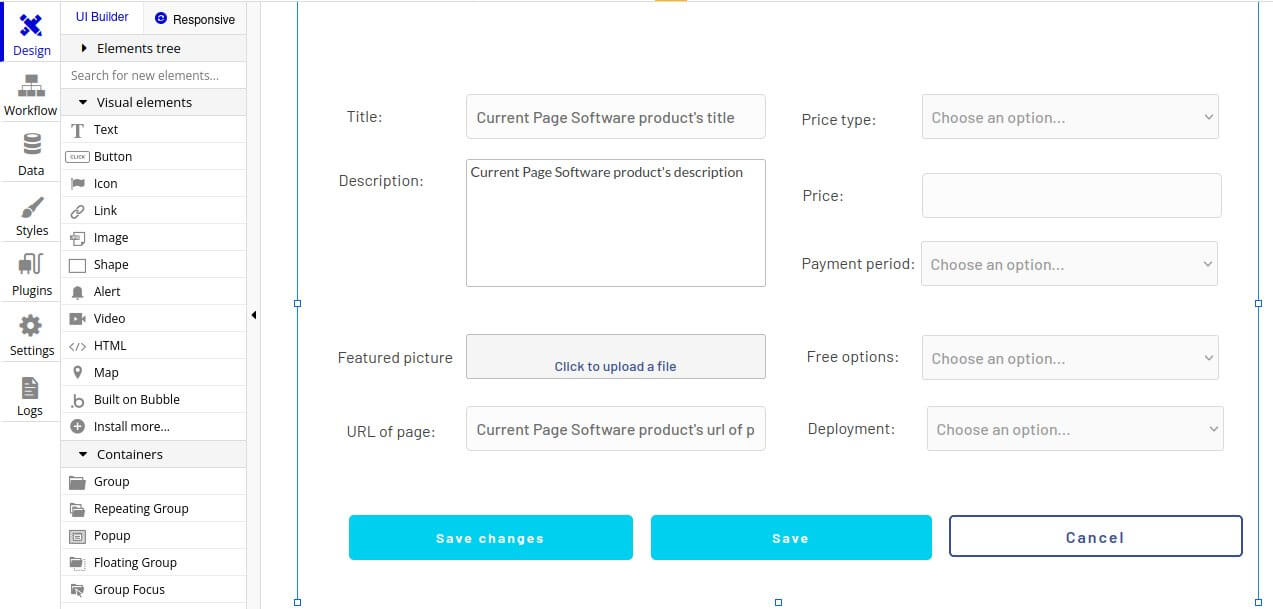Open the Data section icon
The image size is (1273, 609).
31,146
